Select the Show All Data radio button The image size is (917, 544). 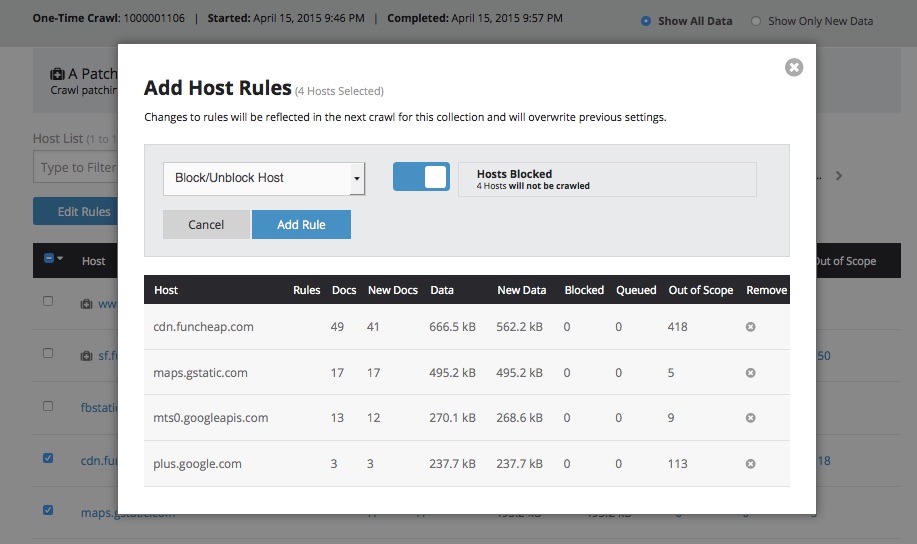[x=646, y=21]
